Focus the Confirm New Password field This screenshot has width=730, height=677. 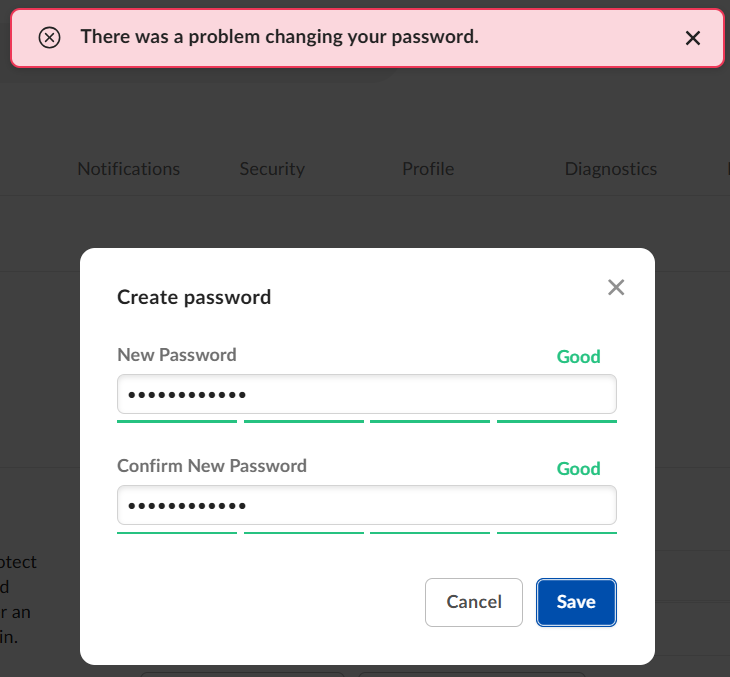click(366, 506)
